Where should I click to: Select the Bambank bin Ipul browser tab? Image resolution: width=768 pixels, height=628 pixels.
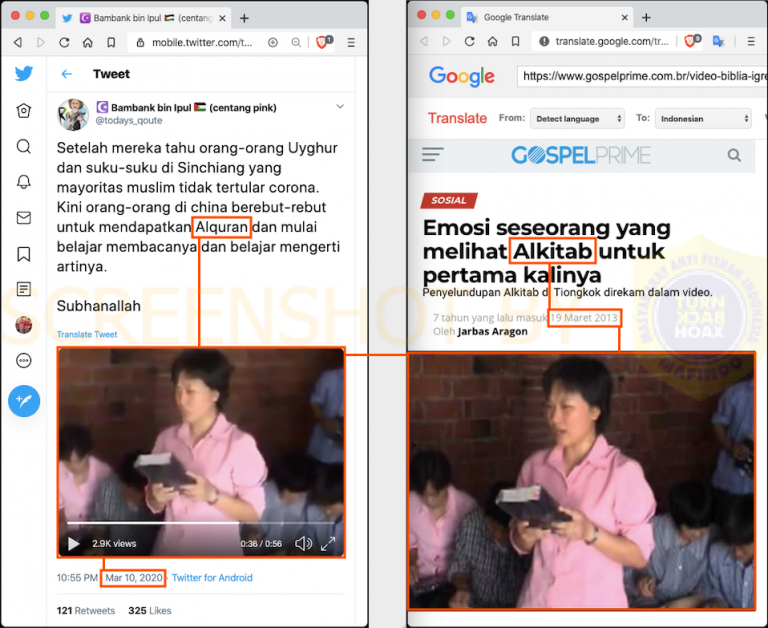[145, 18]
